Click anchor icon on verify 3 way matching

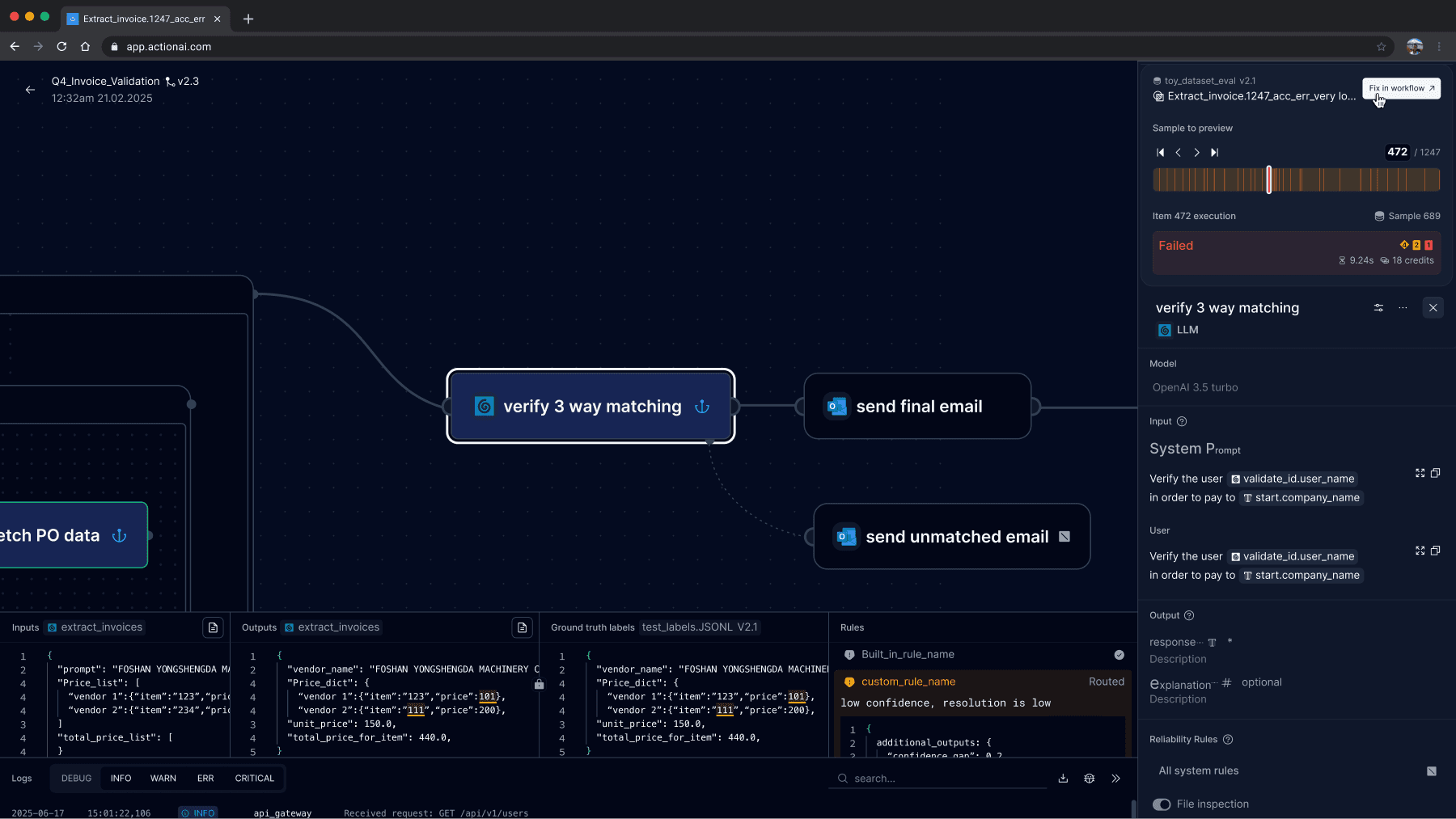(702, 407)
